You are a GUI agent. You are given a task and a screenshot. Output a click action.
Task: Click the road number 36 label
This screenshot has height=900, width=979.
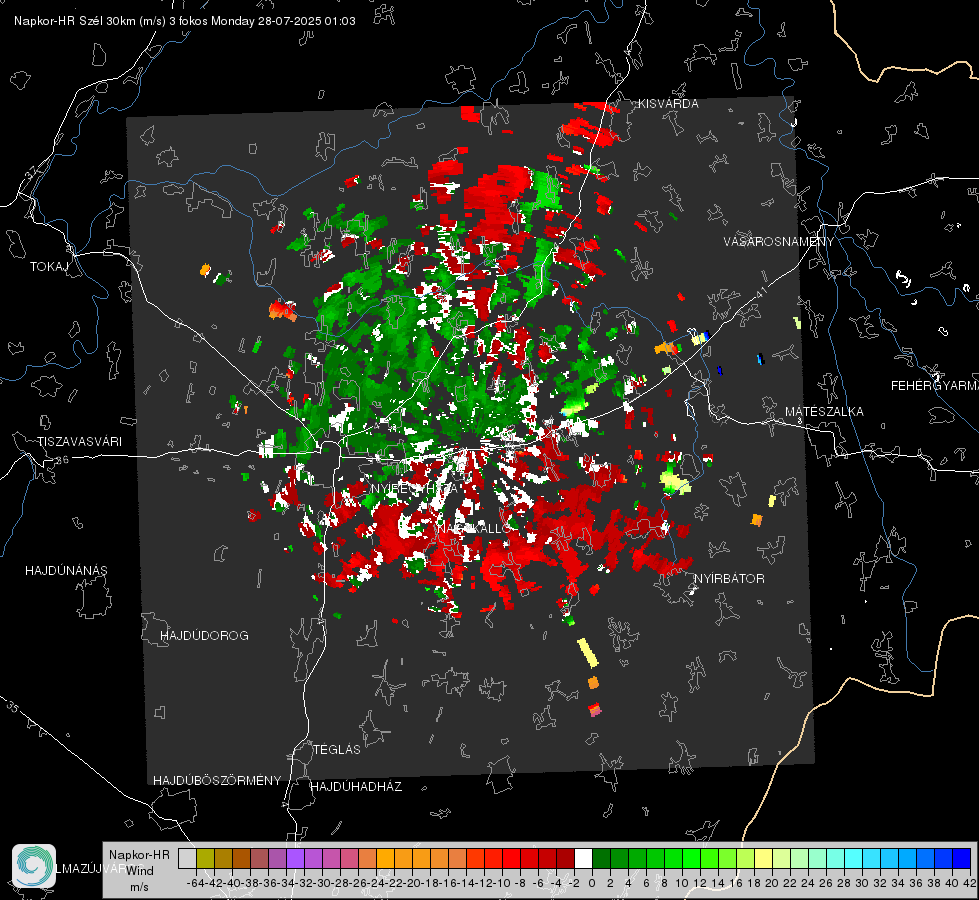click(62, 460)
